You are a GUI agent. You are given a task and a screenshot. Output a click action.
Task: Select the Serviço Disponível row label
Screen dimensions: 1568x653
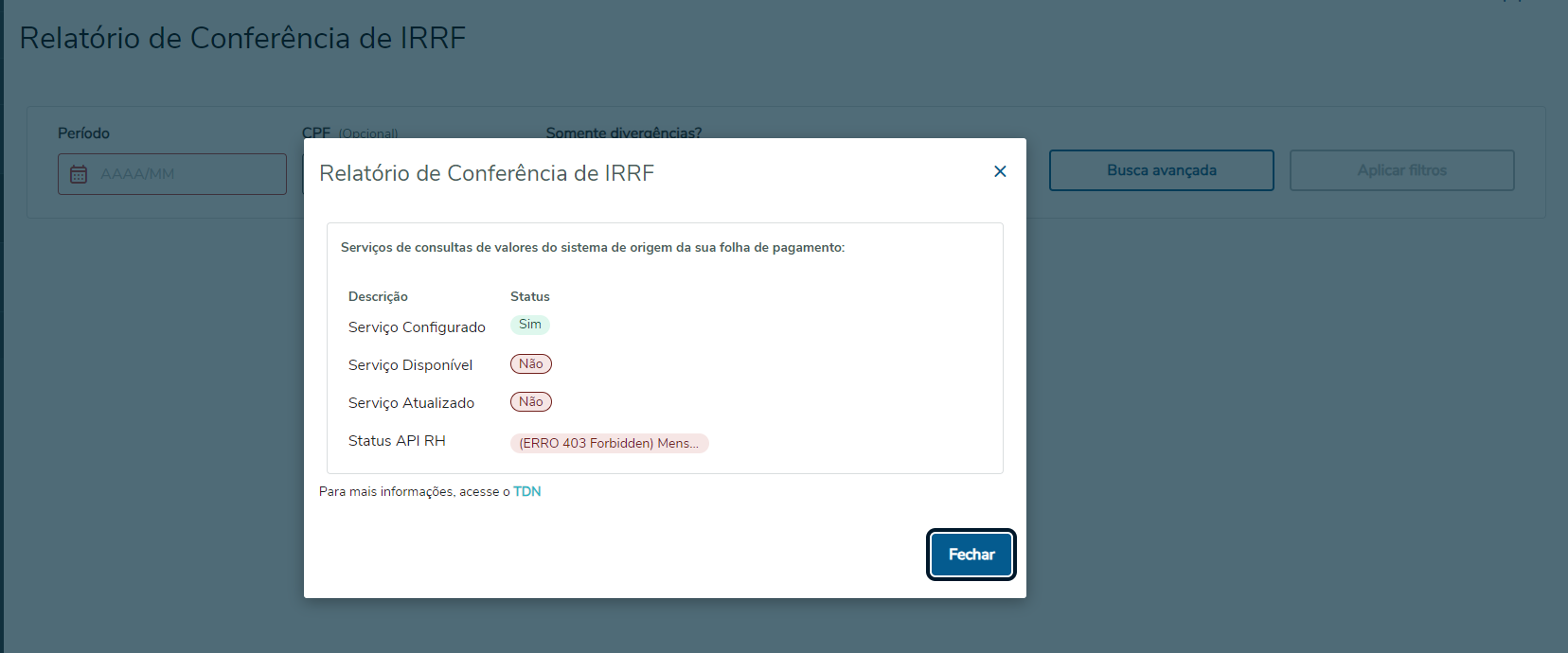point(410,365)
